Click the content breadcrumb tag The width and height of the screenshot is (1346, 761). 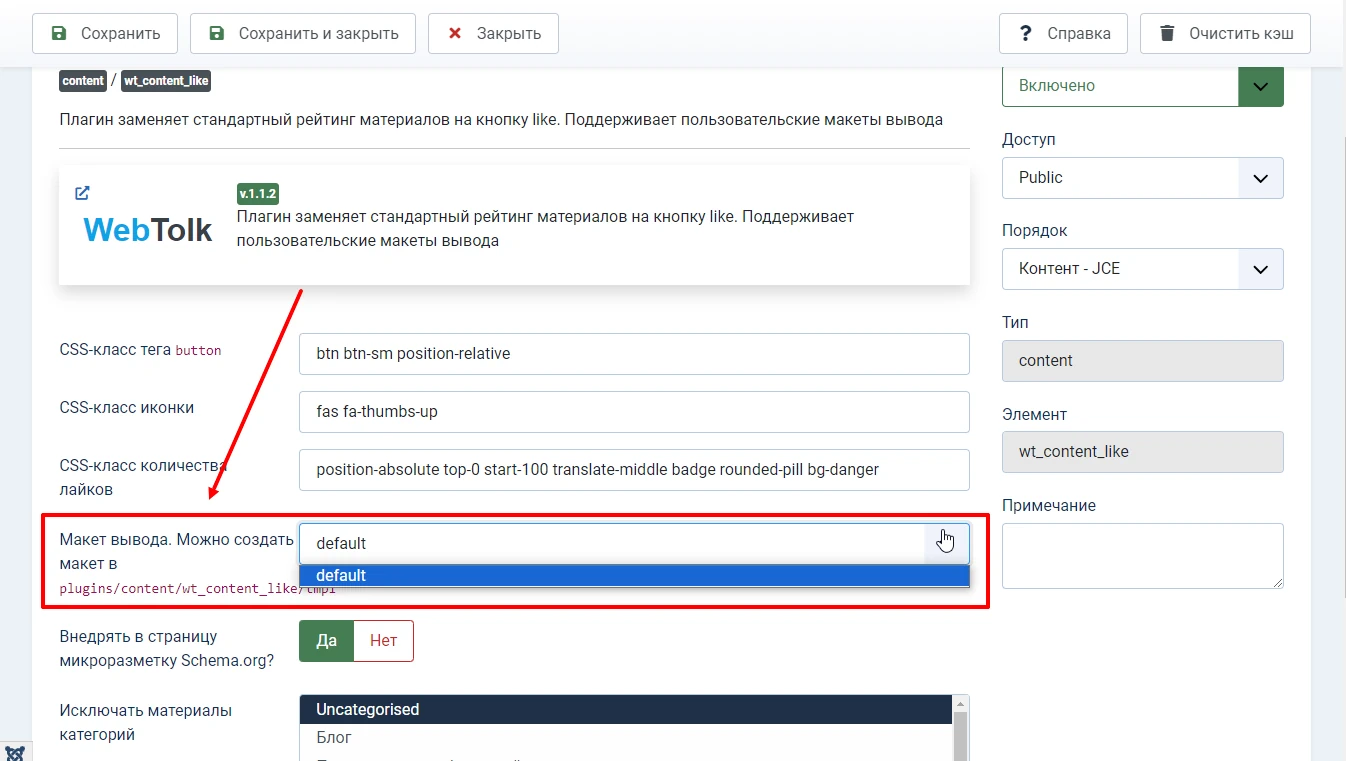pyautogui.click(x=83, y=81)
